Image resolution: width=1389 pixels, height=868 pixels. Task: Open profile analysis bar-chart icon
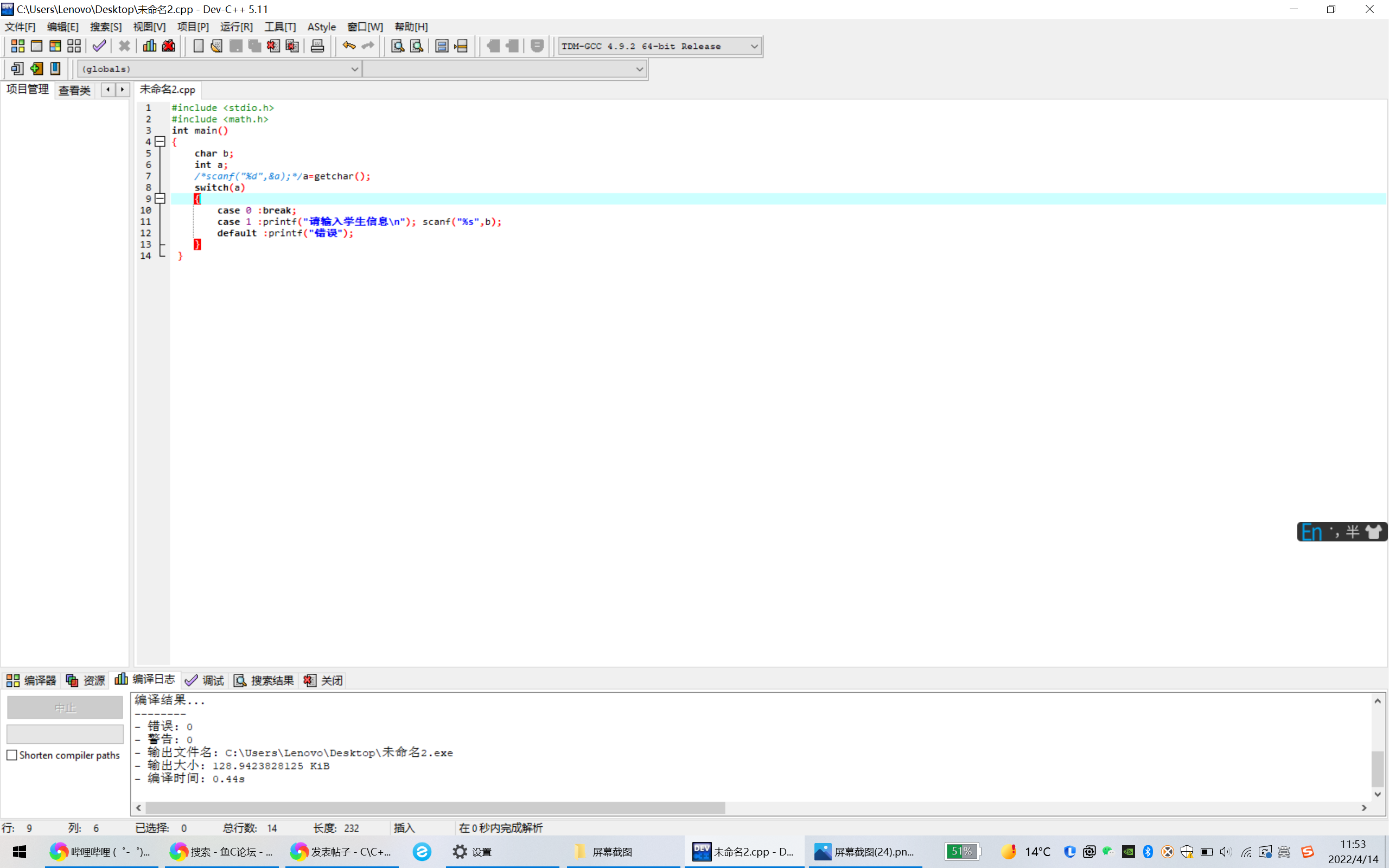(x=149, y=46)
